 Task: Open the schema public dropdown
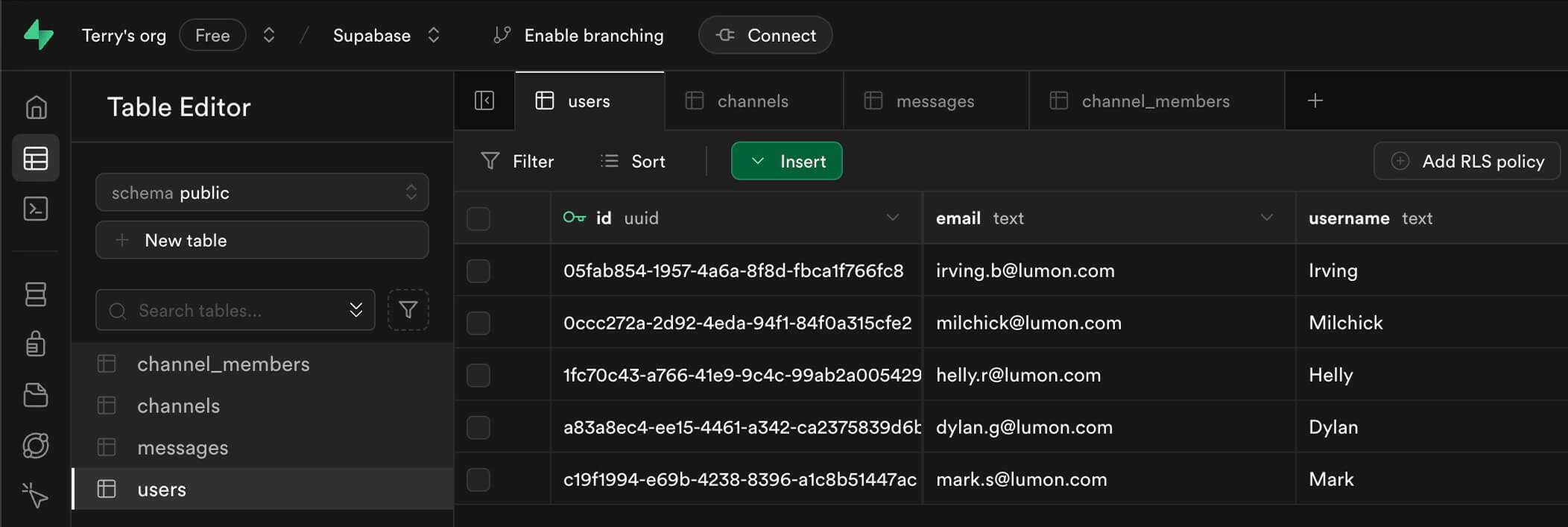[x=262, y=192]
